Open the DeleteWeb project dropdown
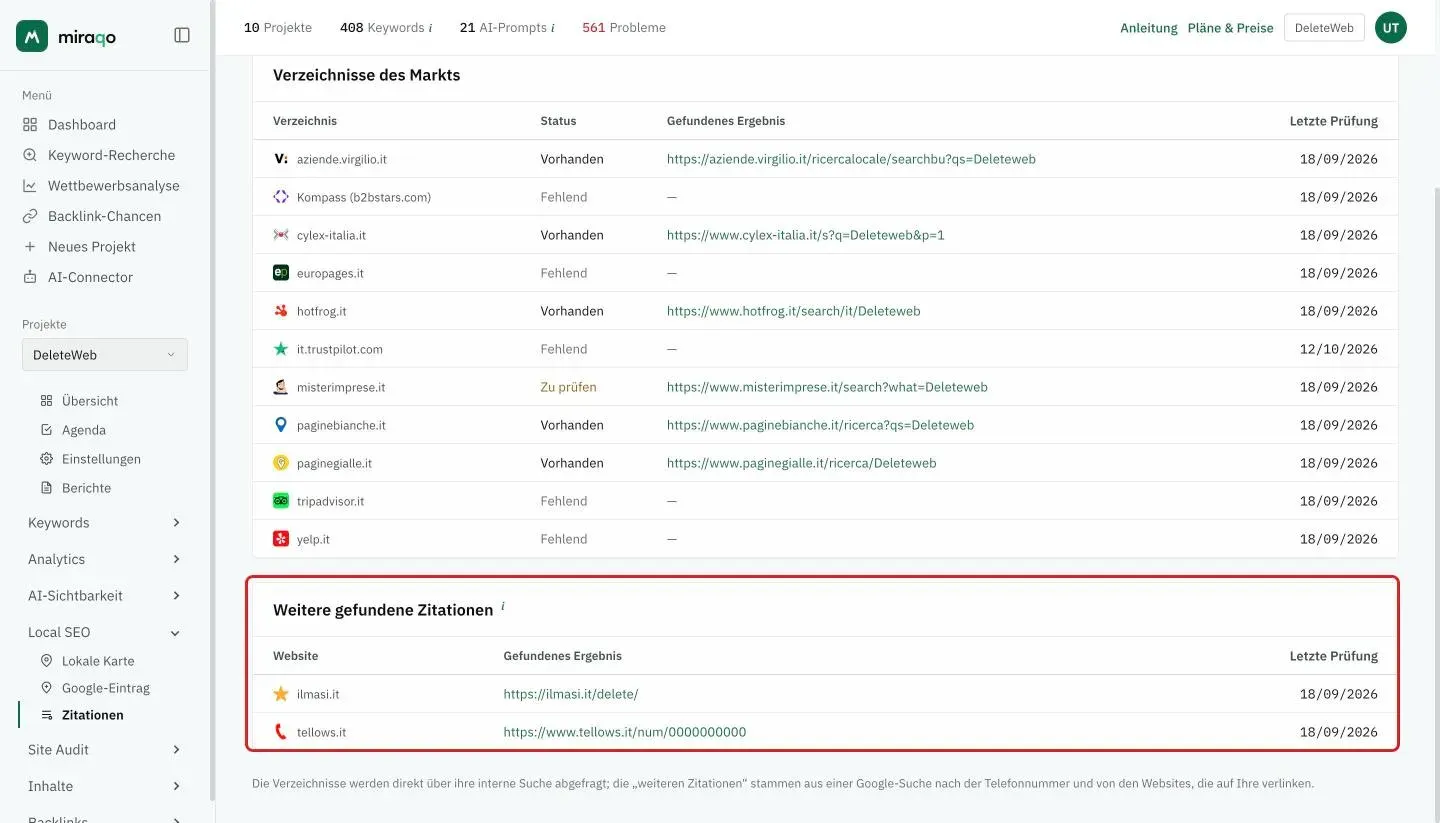The height and width of the screenshot is (823, 1440). 105,355
